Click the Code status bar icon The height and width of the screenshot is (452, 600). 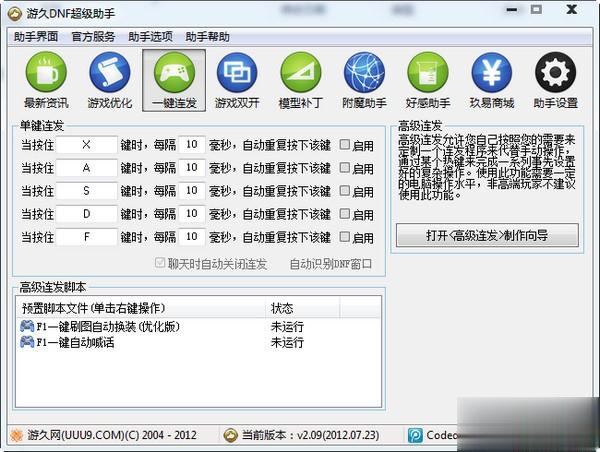click(x=415, y=435)
